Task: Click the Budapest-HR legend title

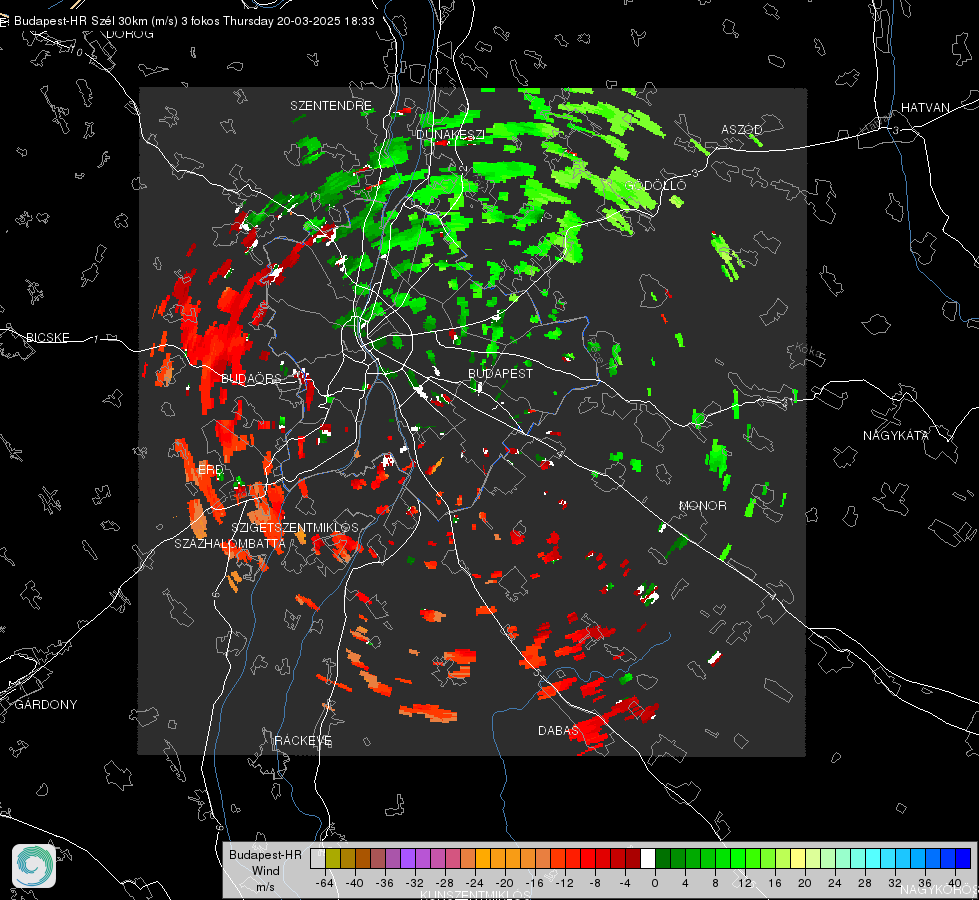Action: [265, 854]
